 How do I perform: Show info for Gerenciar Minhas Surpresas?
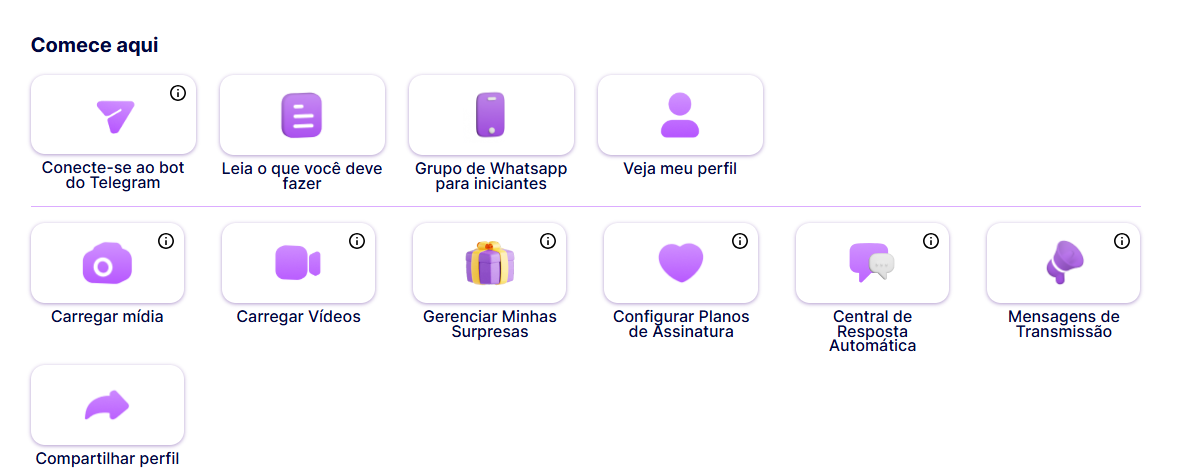(x=548, y=241)
